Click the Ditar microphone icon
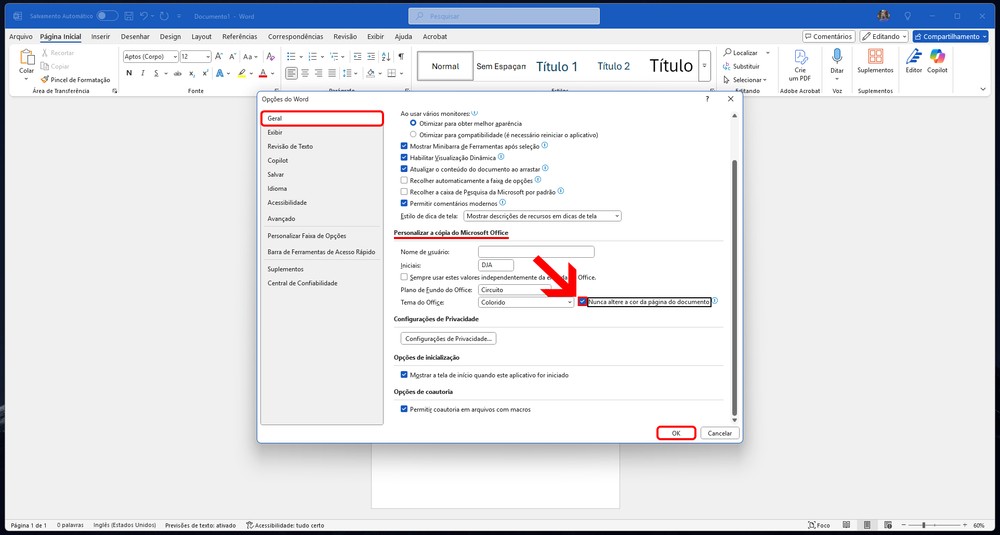 (x=837, y=60)
